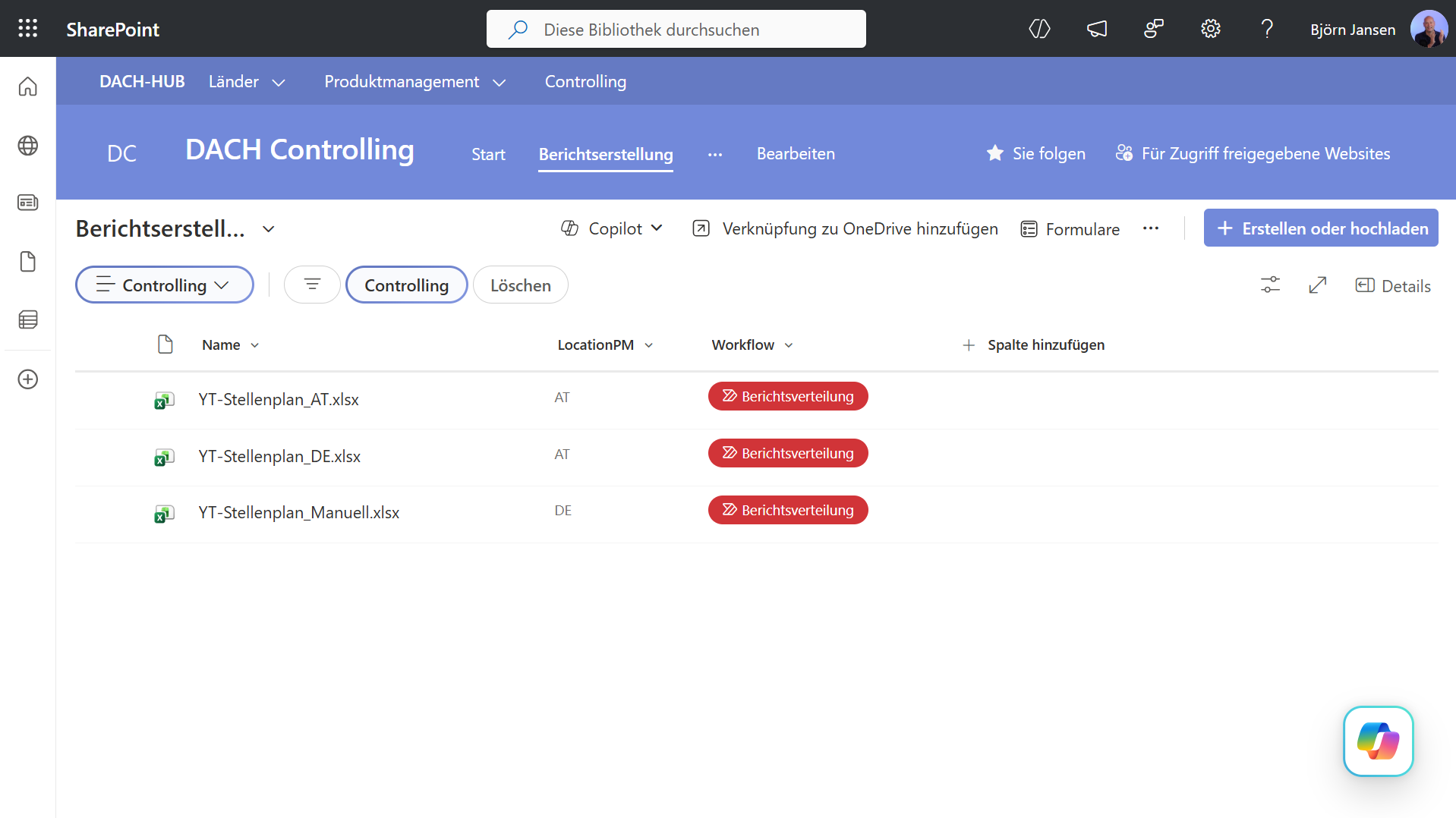Click Für Zugriff freigegebene Websites
This screenshot has width=1456, height=818.
point(1253,153)
